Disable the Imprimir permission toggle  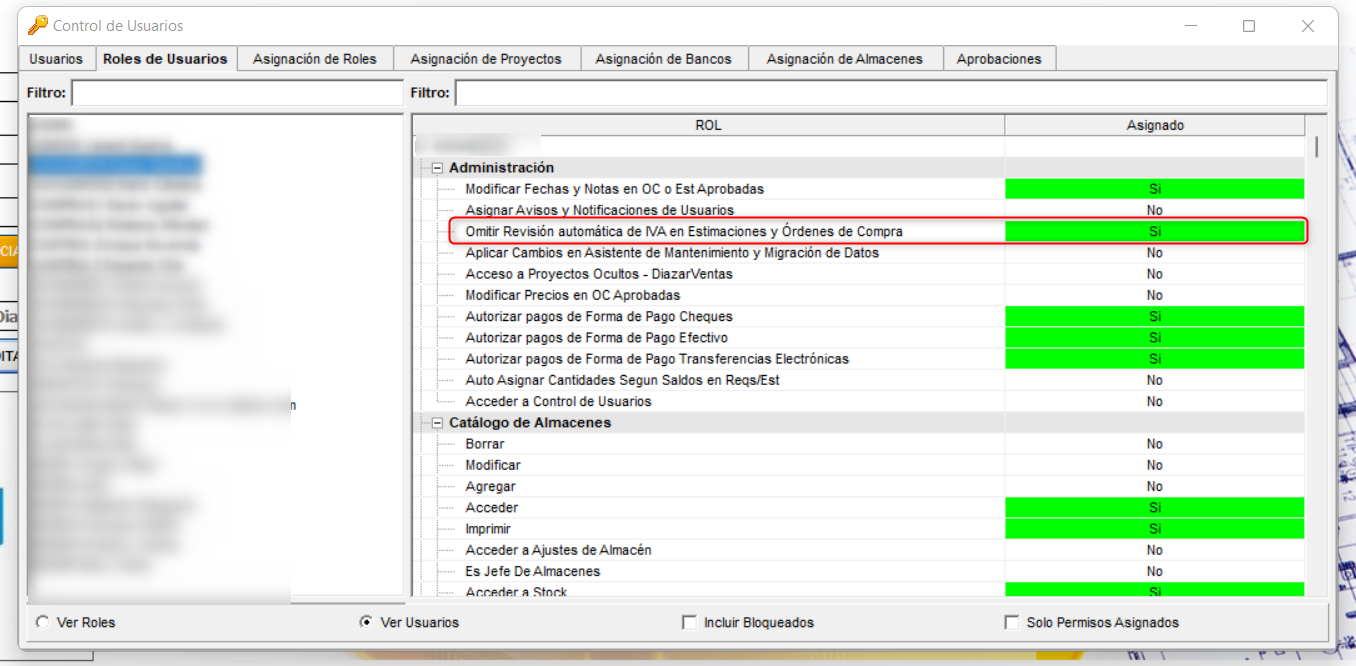click(1154, 528)
